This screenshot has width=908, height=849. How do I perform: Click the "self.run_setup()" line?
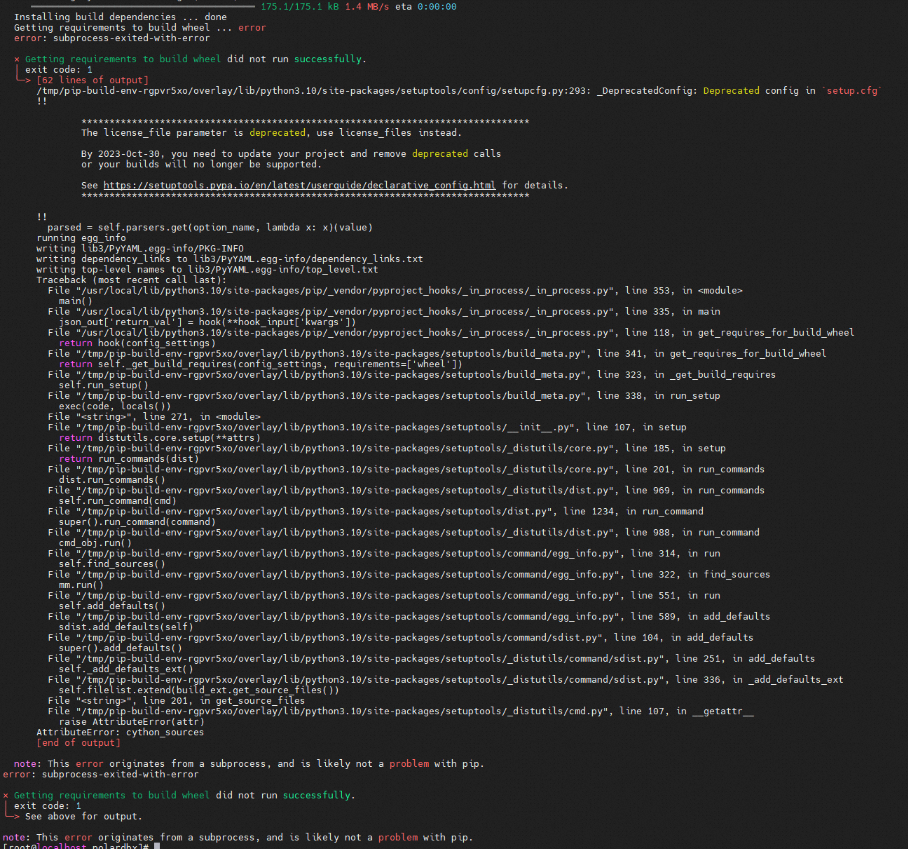103,385
